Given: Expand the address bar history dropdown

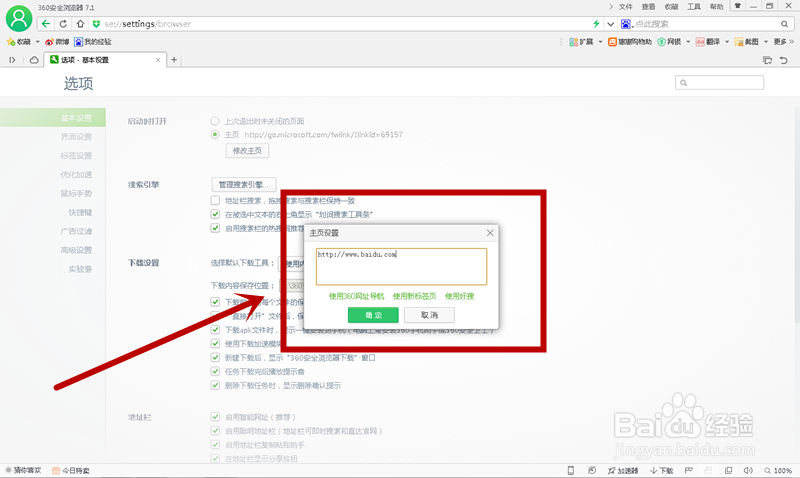Looking at the screenshot, I should [610, 24].
